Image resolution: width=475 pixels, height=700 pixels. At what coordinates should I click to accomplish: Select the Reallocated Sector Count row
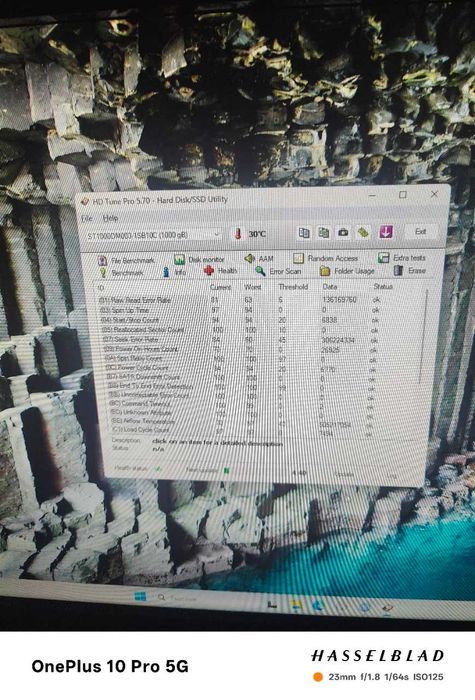coord(239,330)
